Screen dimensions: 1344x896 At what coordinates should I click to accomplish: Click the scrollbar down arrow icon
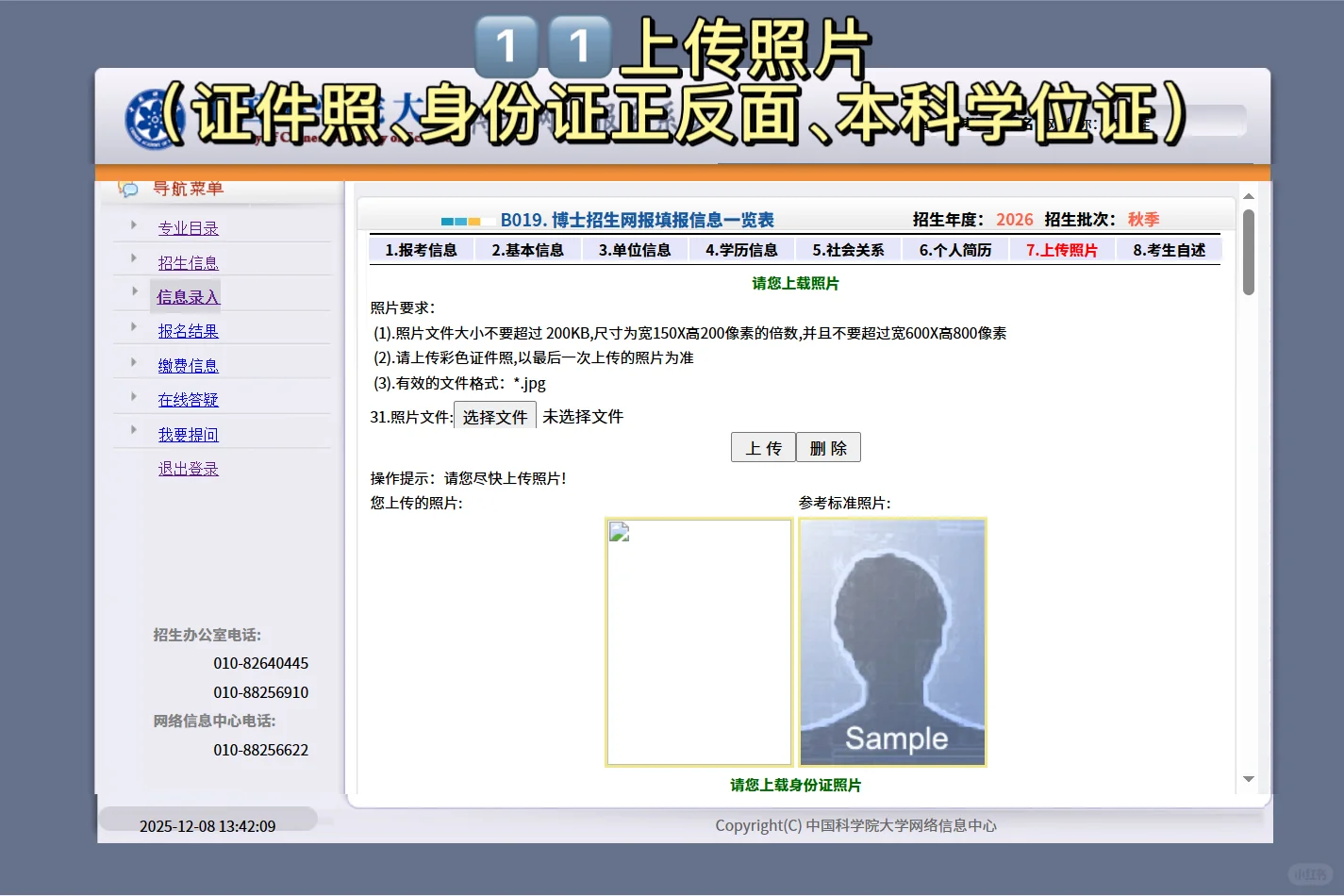pyautogui.click(x=1249, y=781)
